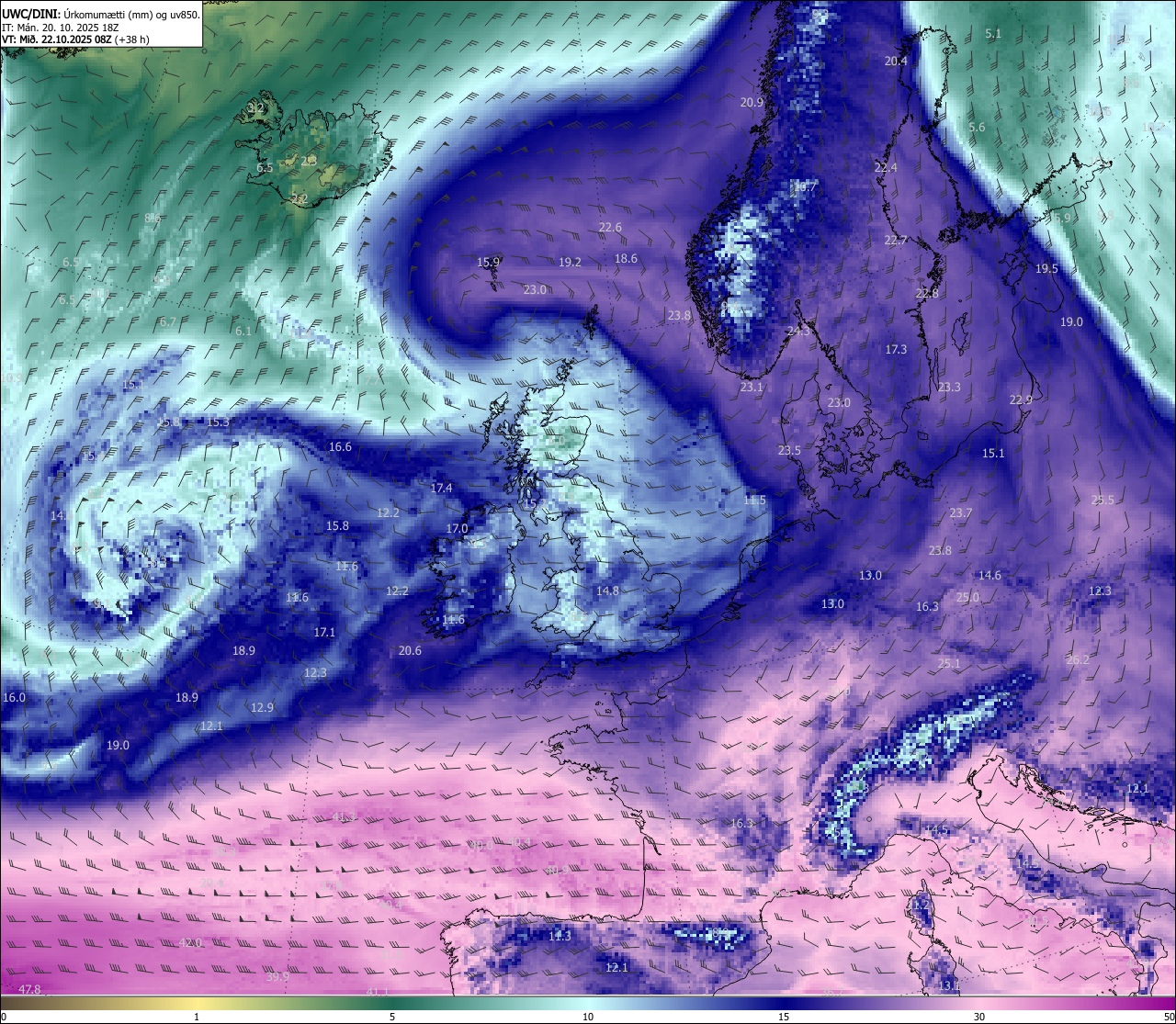The height and width of the screenshot is (1024, 1176).
Task: Click the 25.1 map value
Action: pyautogui.click(x=949, y=664)
